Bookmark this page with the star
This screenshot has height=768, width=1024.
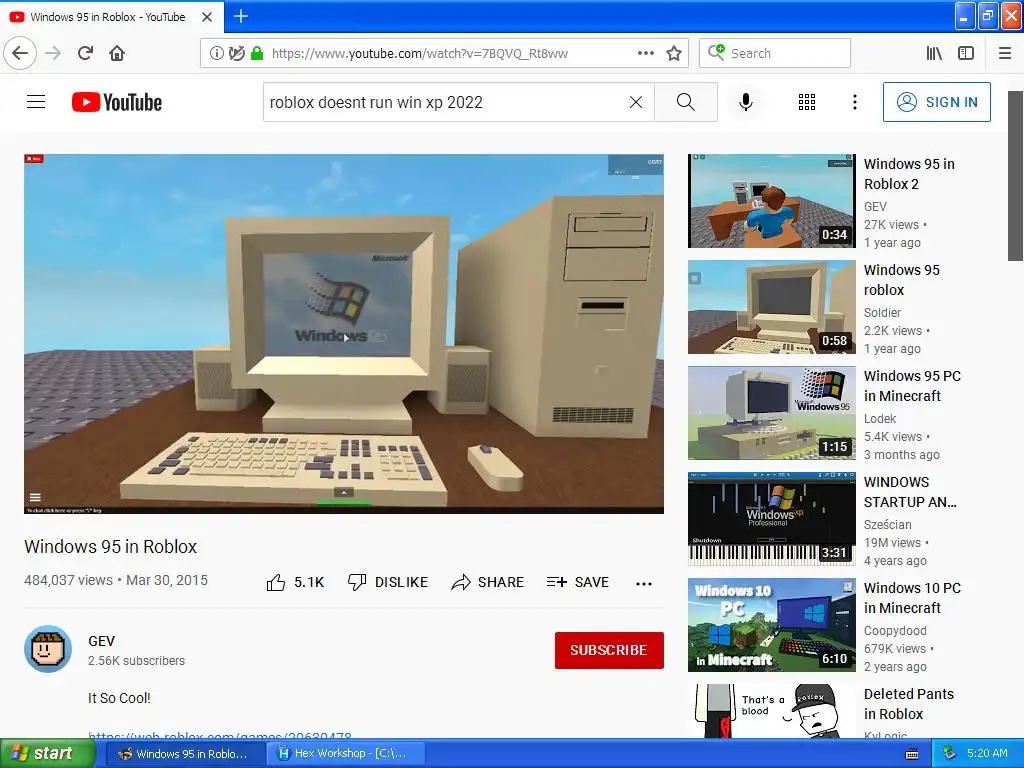[674, 53]
